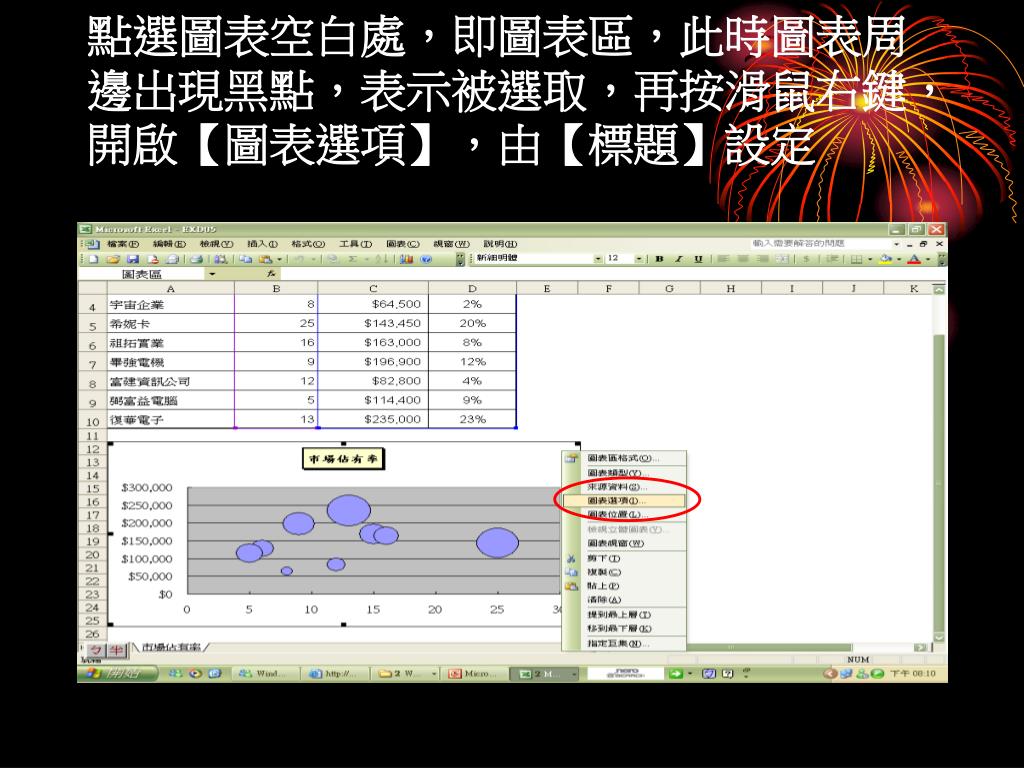
Task: Choose 剪下 Cut in context menu
Action: point(625,558)
